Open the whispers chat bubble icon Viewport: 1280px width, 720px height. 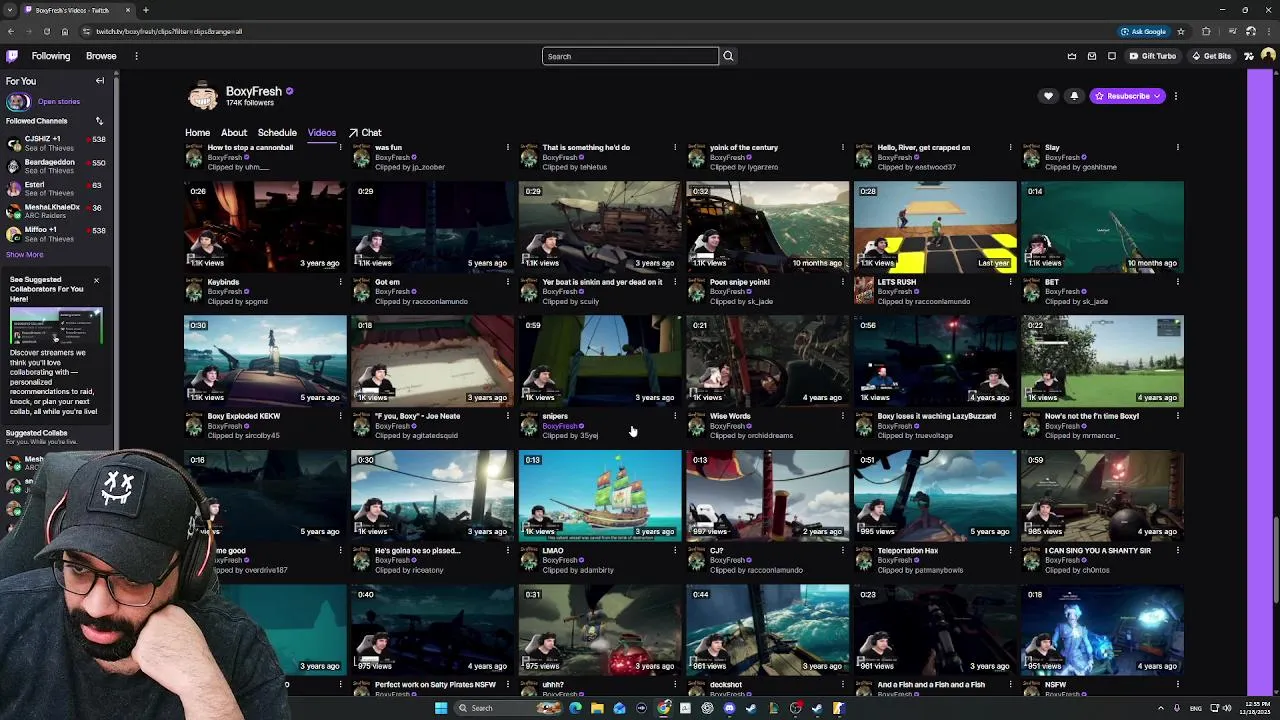click(1111, 56)
